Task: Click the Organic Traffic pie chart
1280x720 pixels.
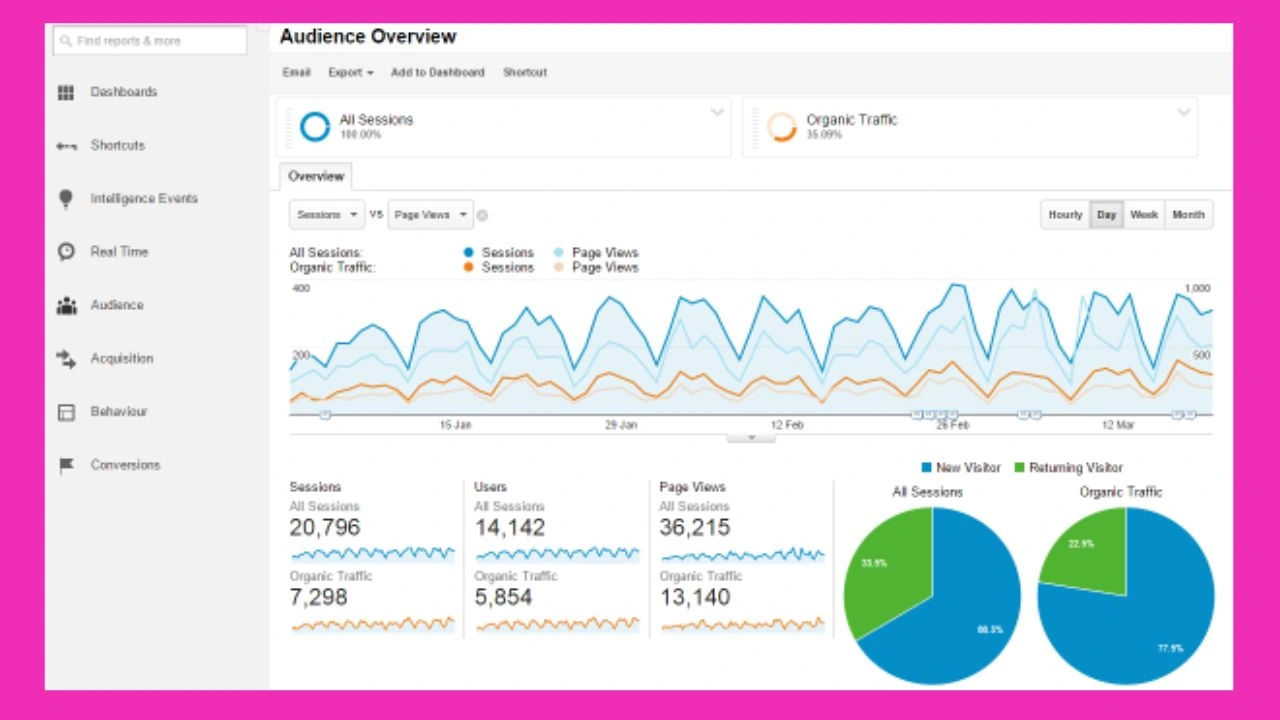Action: click(x=1126, y=595)
